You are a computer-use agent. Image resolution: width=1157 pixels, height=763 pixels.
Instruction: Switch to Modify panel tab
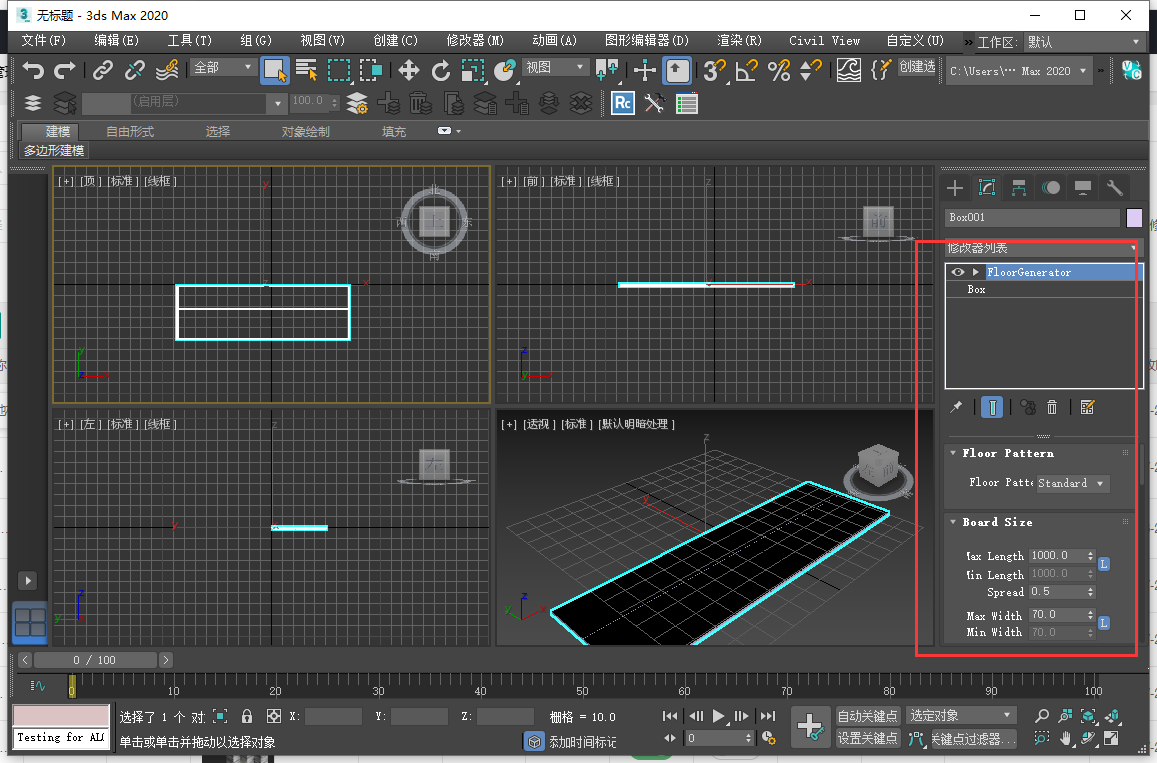point(987,187)
